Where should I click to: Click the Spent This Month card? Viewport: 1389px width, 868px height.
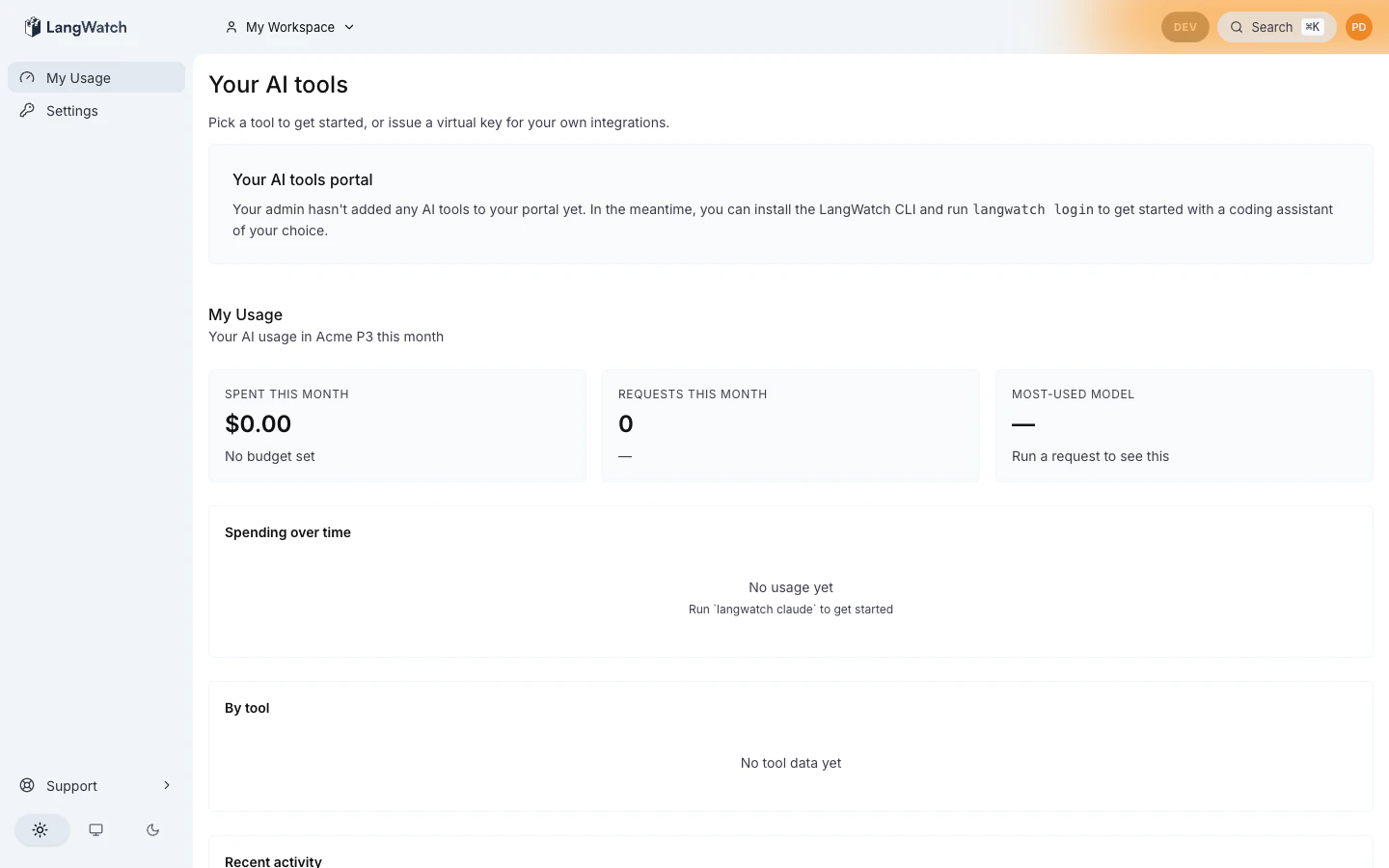[397, 425]
